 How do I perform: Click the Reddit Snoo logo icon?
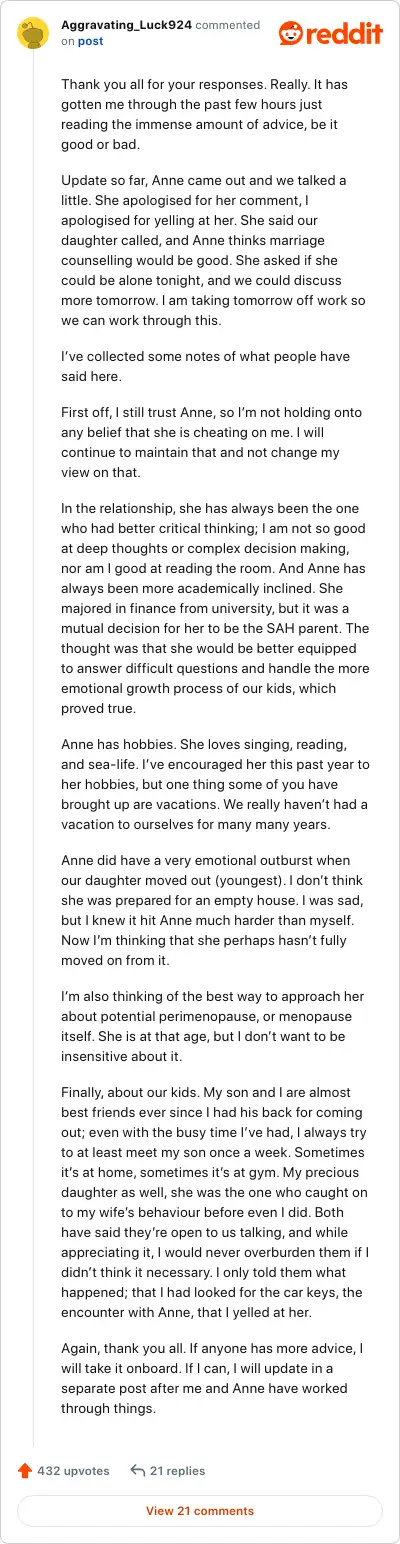(x=292, y=34)
